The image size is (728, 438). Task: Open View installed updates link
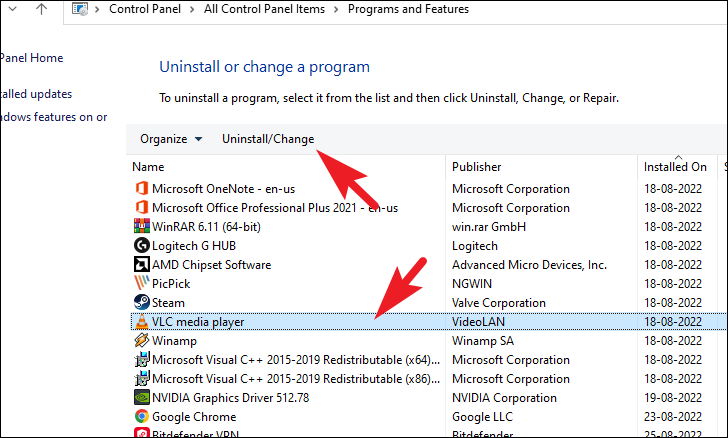coord(36,94)
